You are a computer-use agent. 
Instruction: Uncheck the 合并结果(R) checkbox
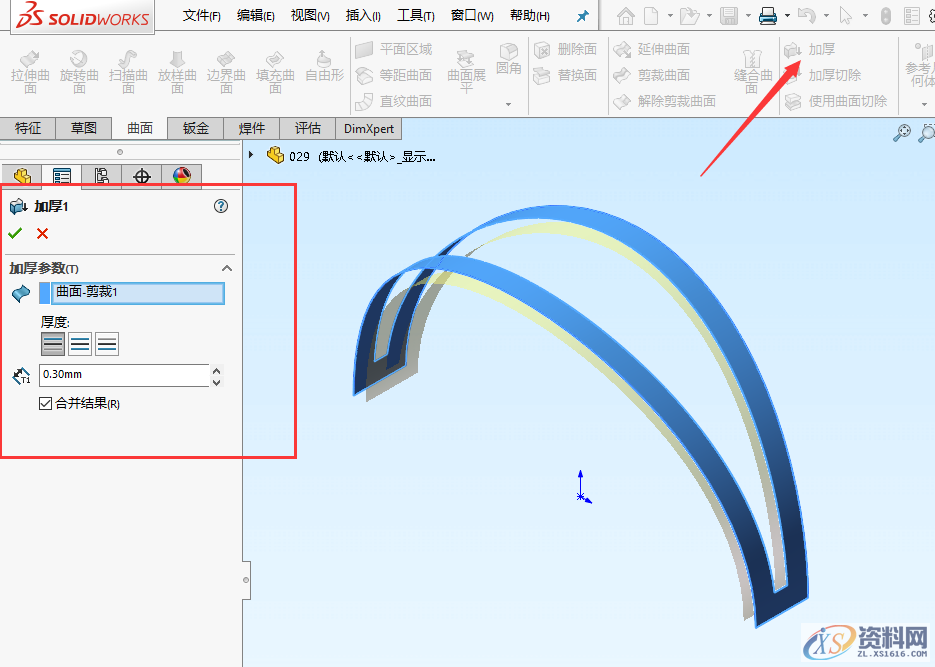pyautogui.click(x=45, y=402)
